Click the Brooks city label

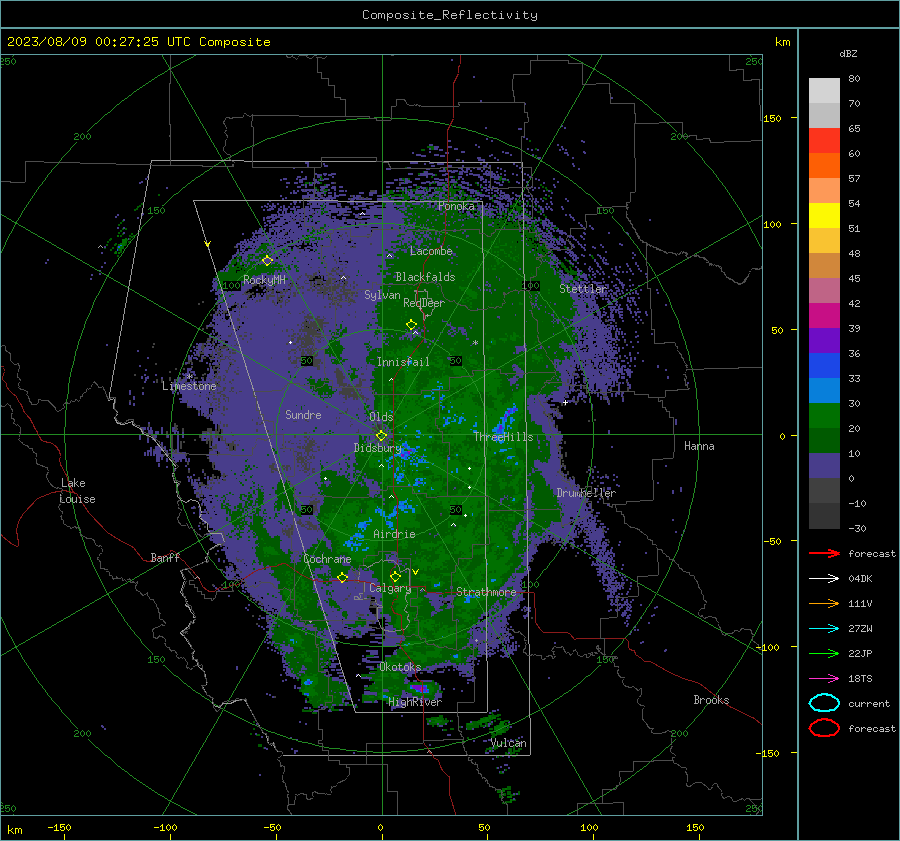click(711, 700)
